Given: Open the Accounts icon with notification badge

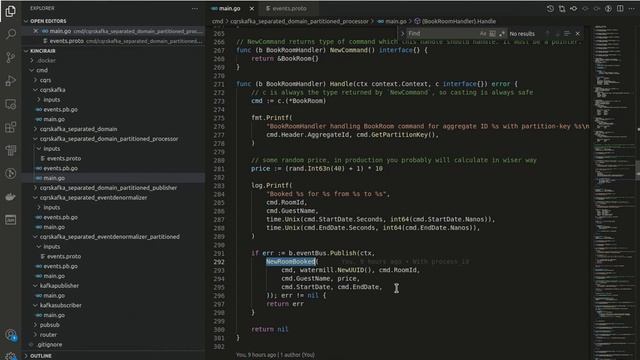Looking at the screenshot, I should tap(11, 336).
